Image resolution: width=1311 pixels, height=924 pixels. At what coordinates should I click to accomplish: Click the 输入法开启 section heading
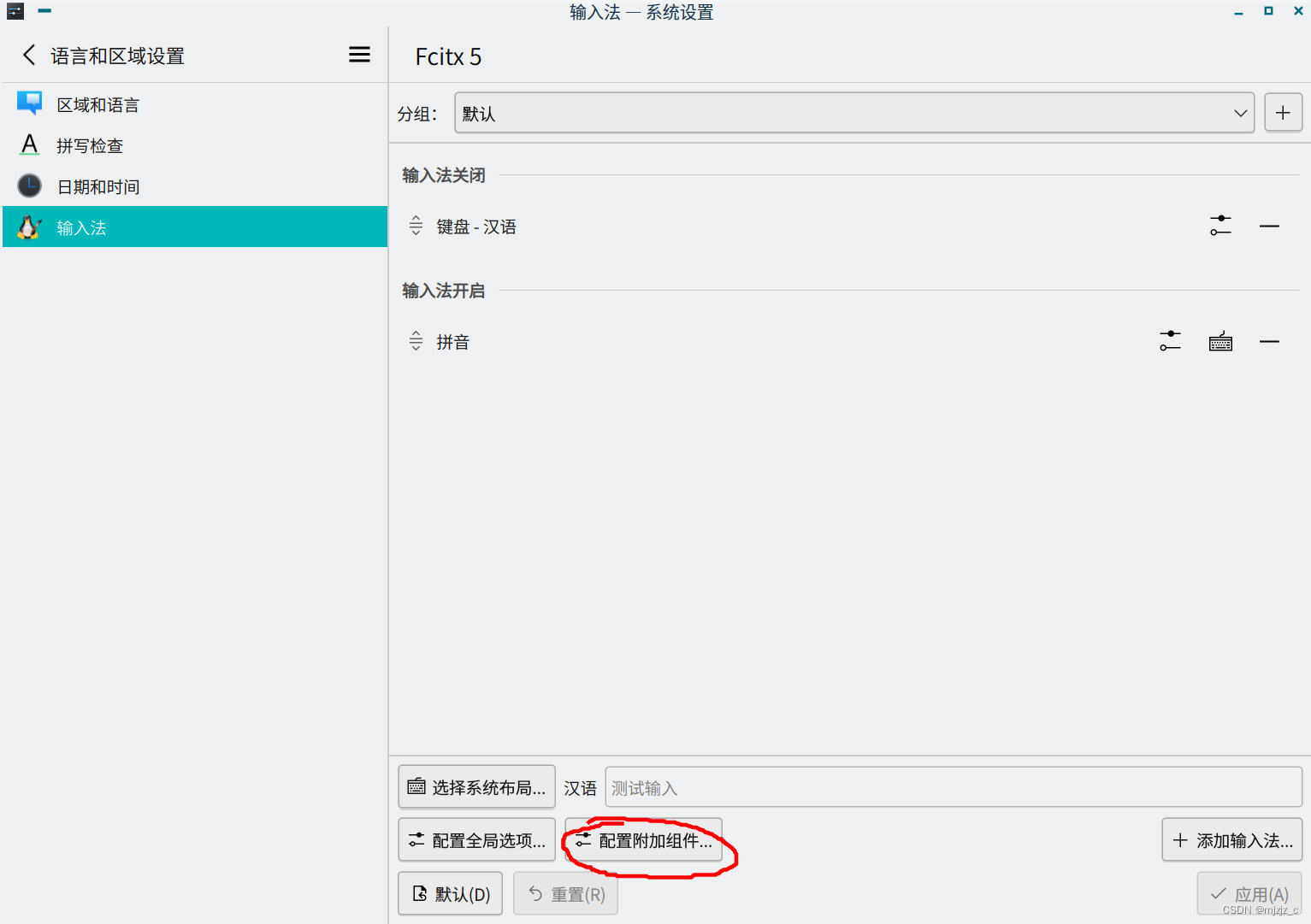pos(444,291)
